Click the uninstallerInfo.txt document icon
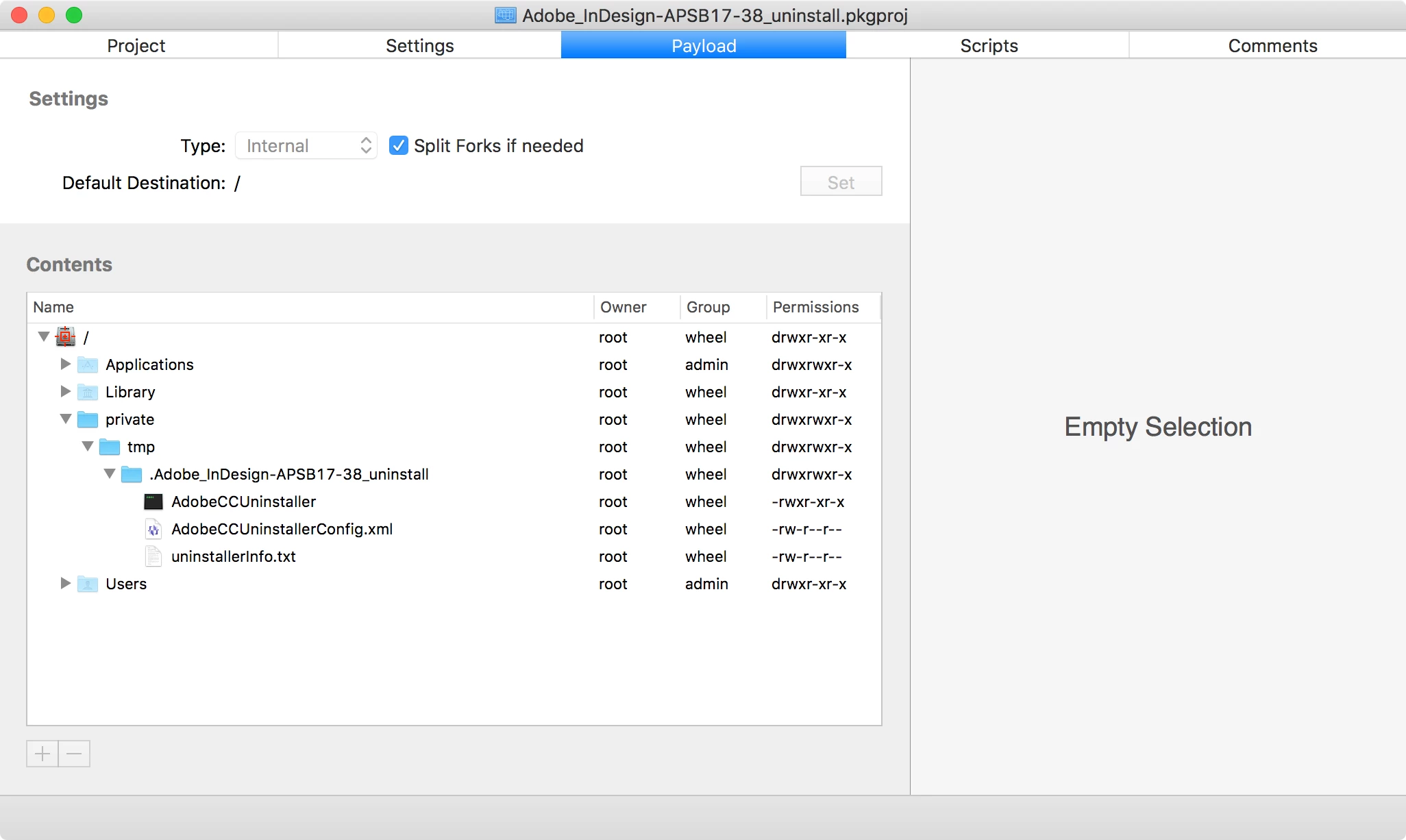The height and width of the screenshot is (840, 1406). pyautogui.click(x=153, y=556)
